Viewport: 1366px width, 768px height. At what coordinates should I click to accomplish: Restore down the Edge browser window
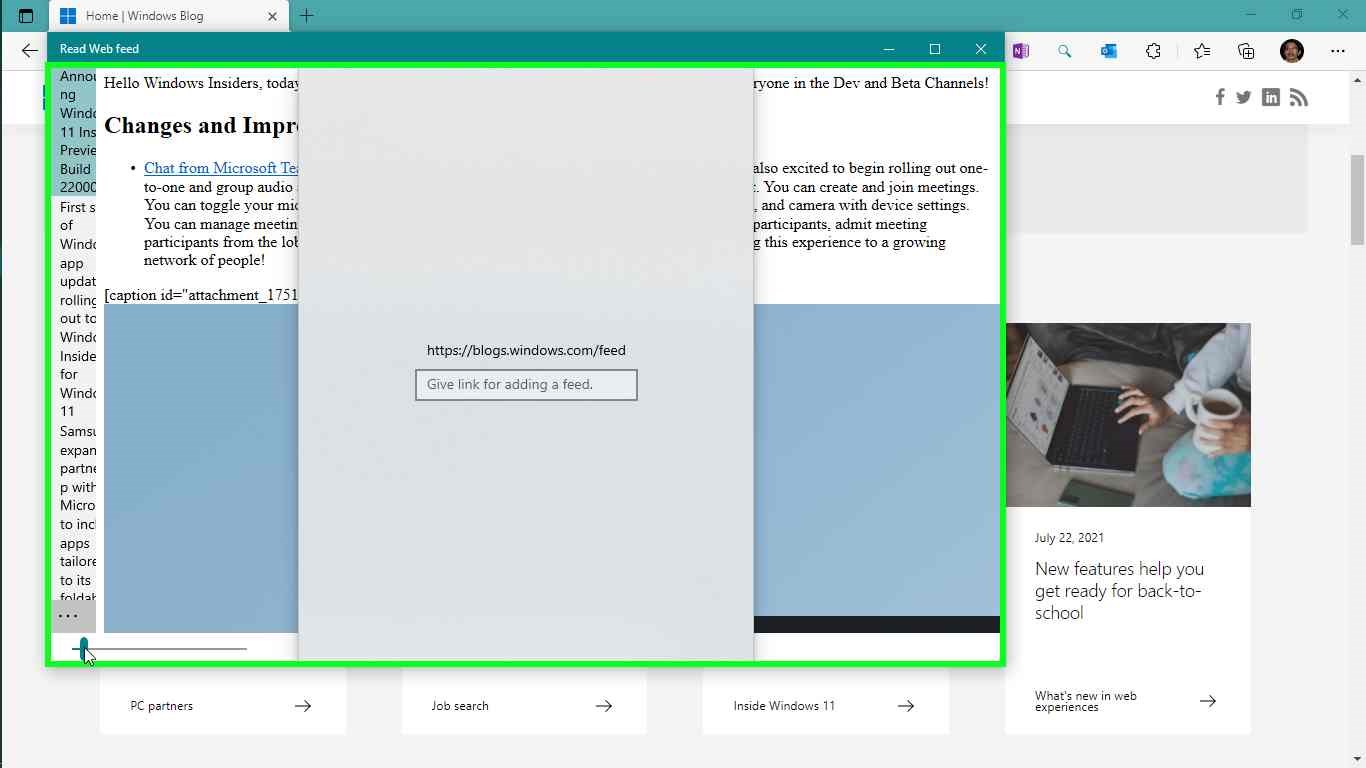coord(1297,15)
